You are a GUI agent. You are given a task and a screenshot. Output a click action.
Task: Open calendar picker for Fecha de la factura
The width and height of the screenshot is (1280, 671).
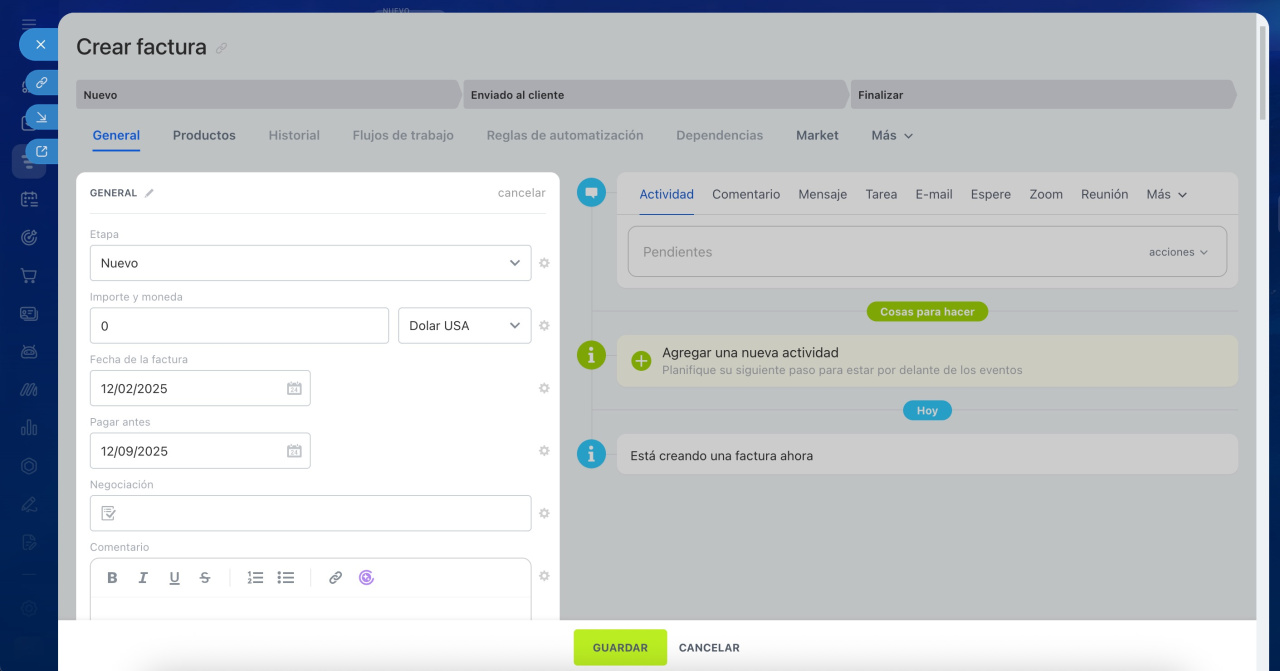294,388
